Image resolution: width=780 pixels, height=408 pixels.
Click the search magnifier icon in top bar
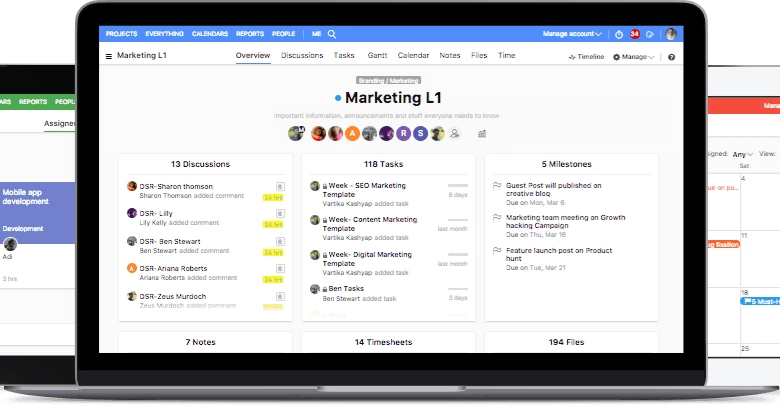(331, 33)
